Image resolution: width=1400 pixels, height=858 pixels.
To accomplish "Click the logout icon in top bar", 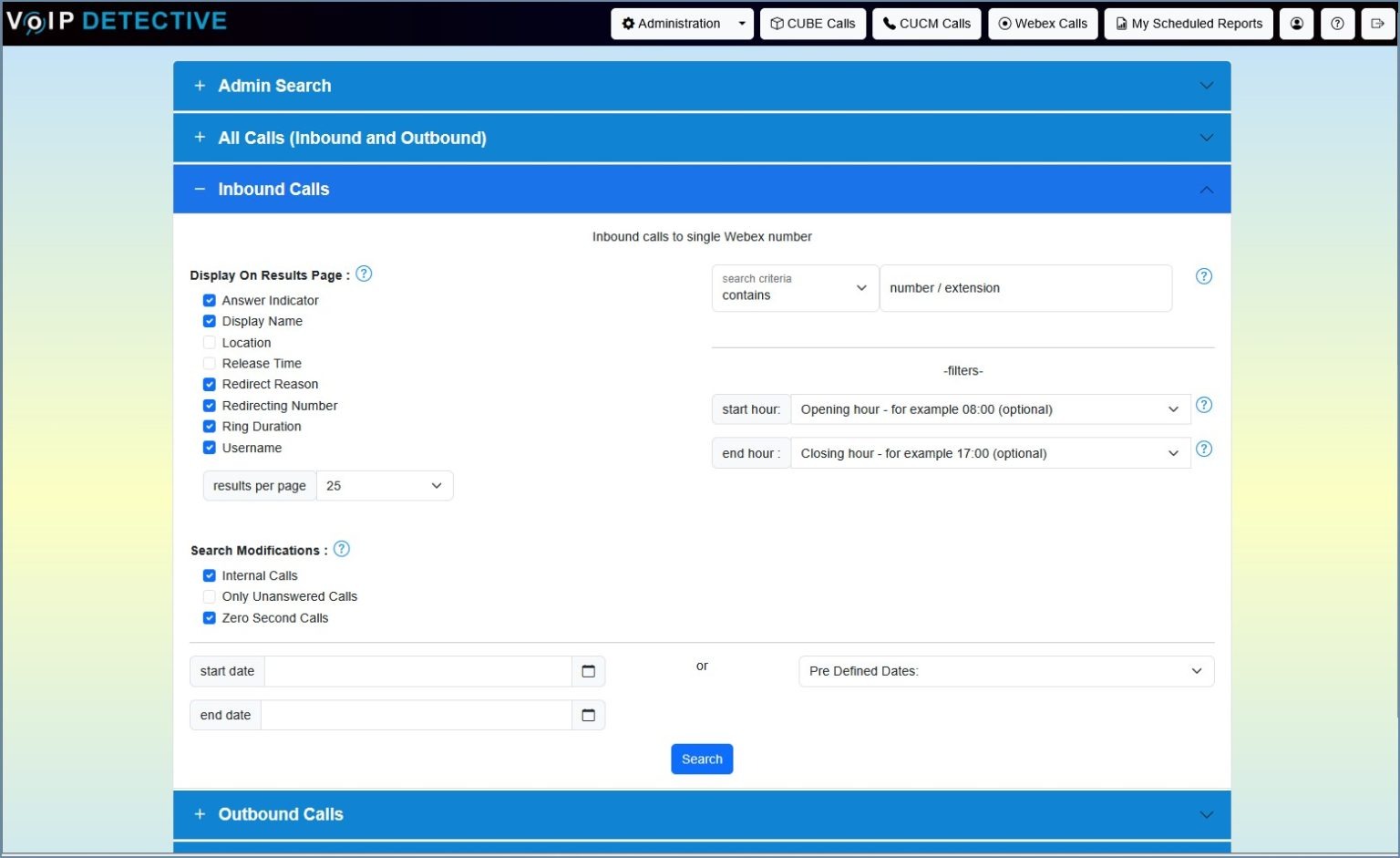I will pos(1377,24).
